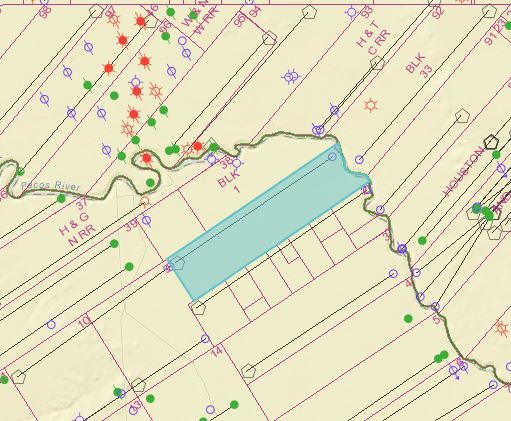Select the H & T C RR survey label
The image size is (511, 421).
[x=374, y=39]
